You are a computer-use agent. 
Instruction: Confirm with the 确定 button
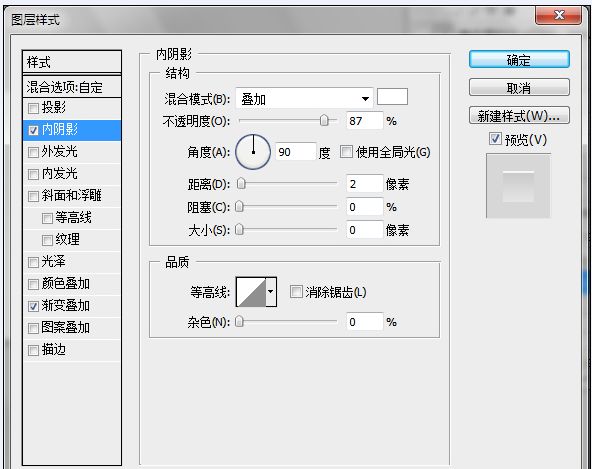[519, 60]
